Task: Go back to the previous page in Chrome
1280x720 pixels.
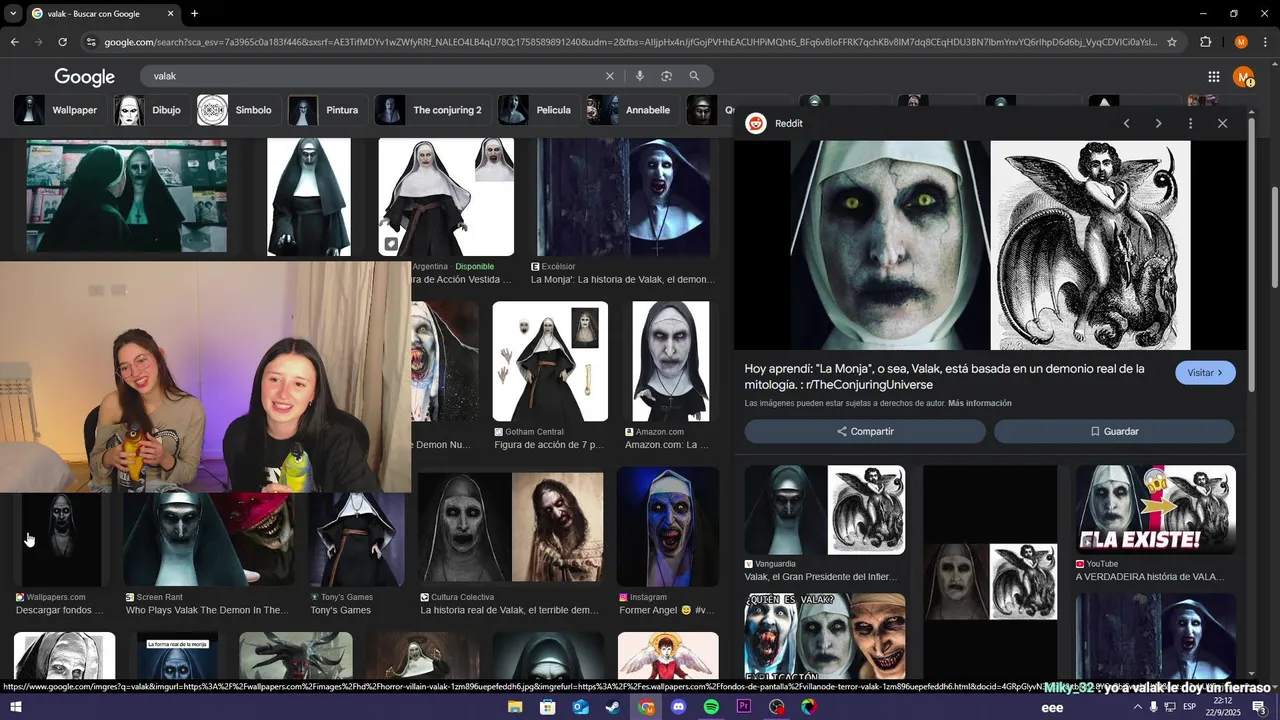Action: point(14,42)
